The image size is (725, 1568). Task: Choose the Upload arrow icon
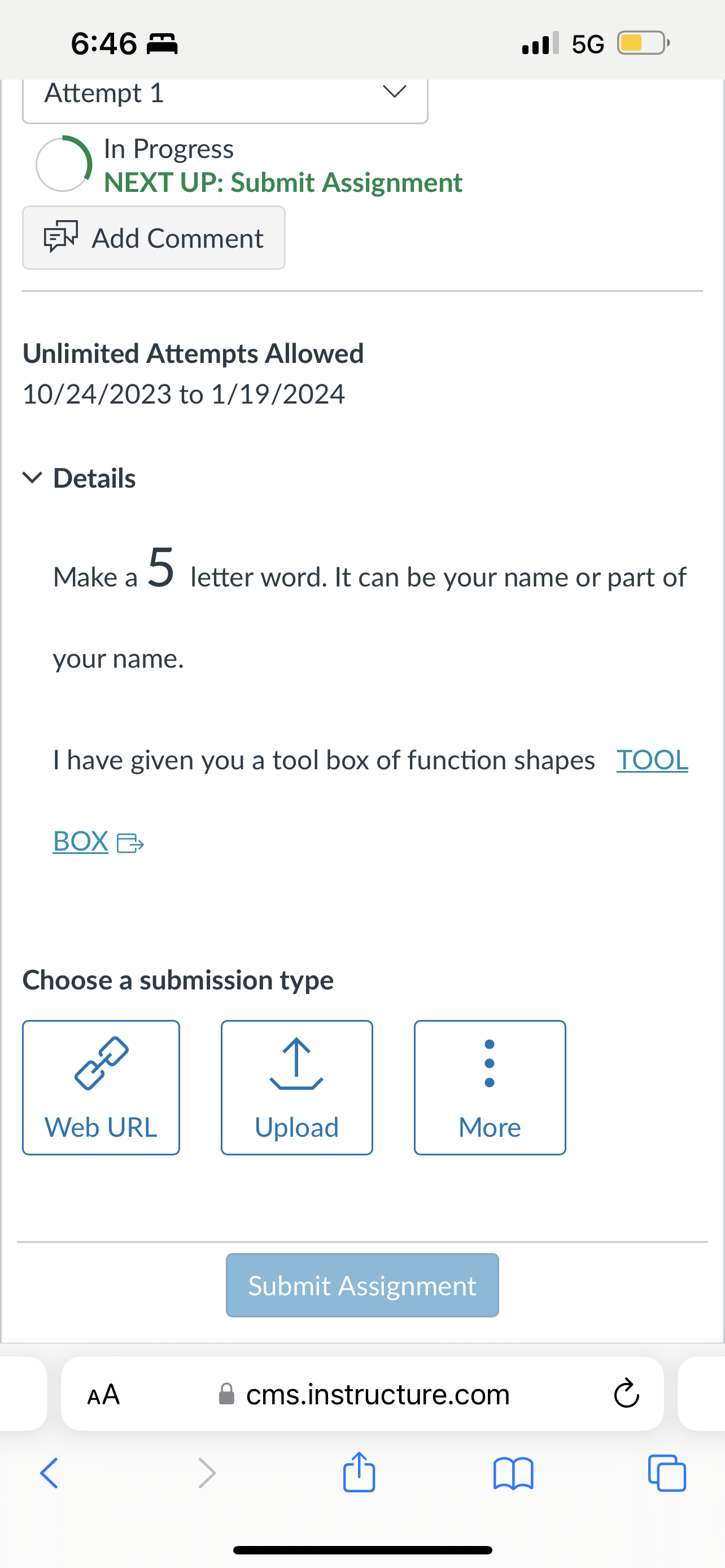click(x=296, y=1063)
